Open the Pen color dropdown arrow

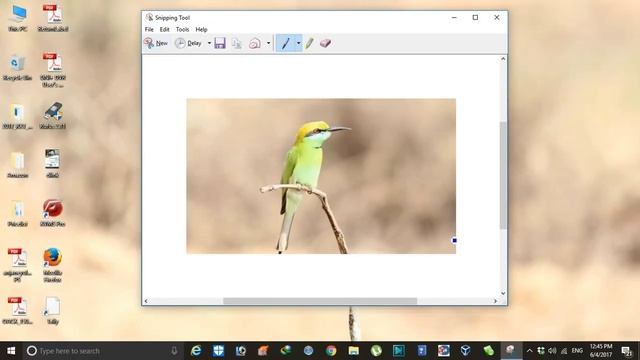point(298,43)
